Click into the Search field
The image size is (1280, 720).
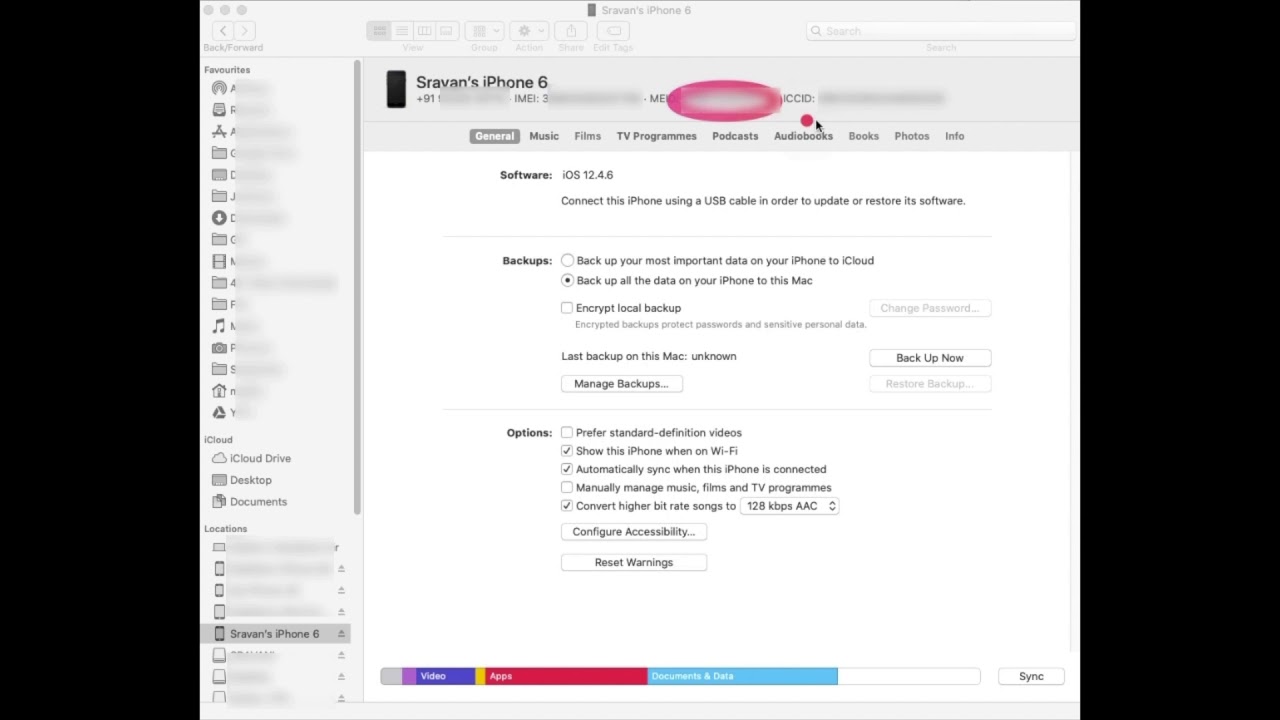pyautogui.click(x=941, y=31)
